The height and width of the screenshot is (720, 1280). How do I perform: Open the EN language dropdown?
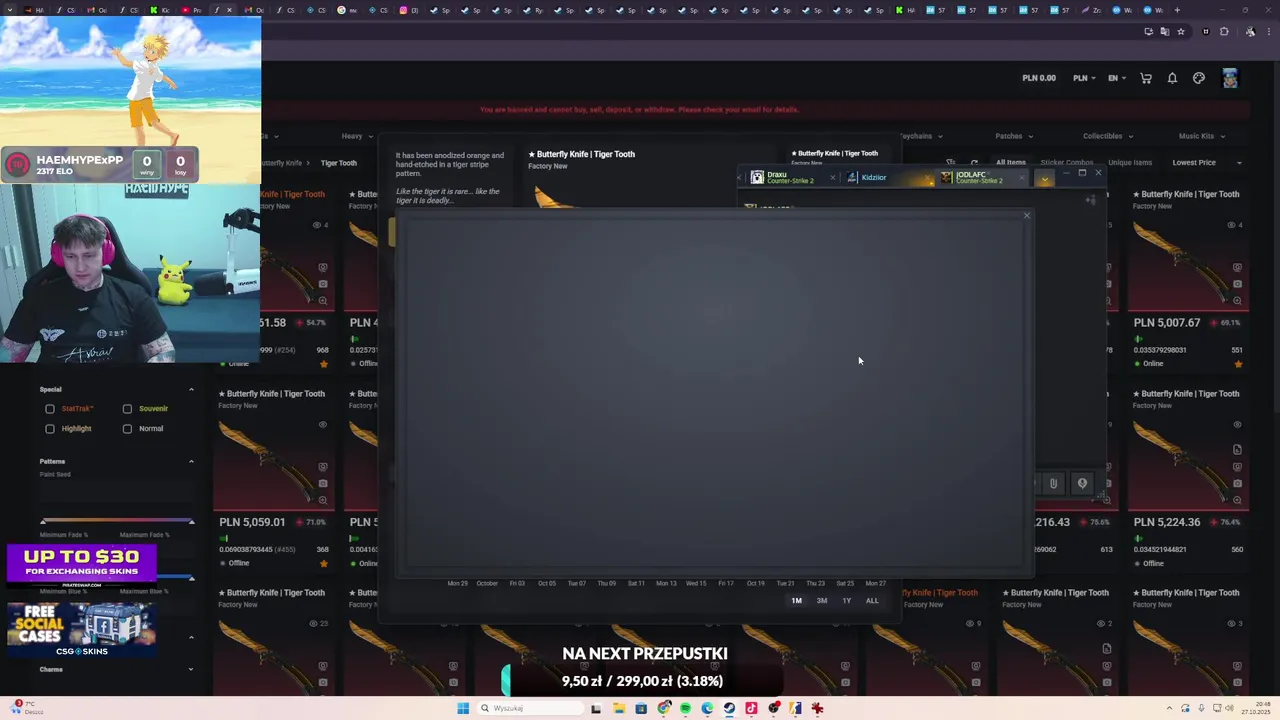click(1117, 78)
